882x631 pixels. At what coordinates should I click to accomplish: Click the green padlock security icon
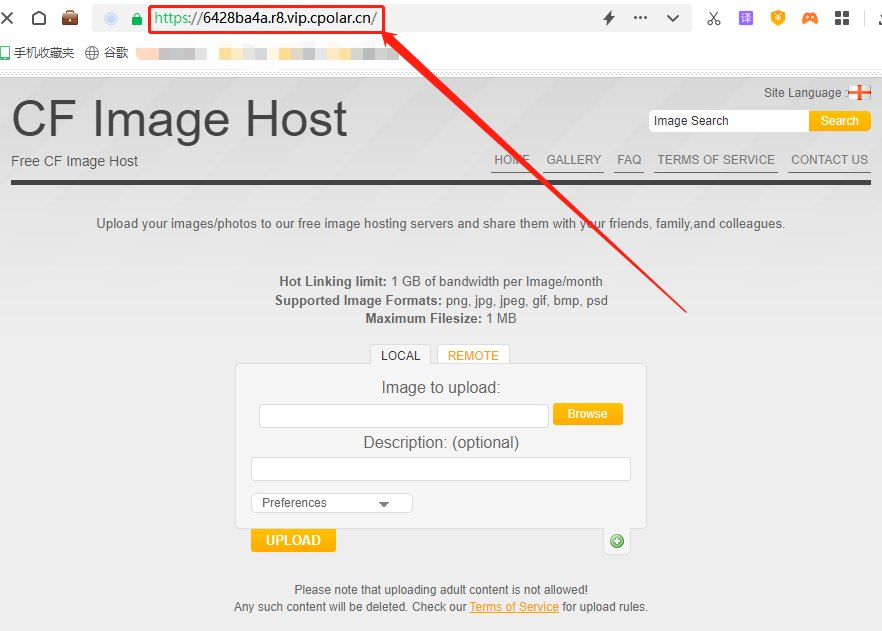[137, 19]
